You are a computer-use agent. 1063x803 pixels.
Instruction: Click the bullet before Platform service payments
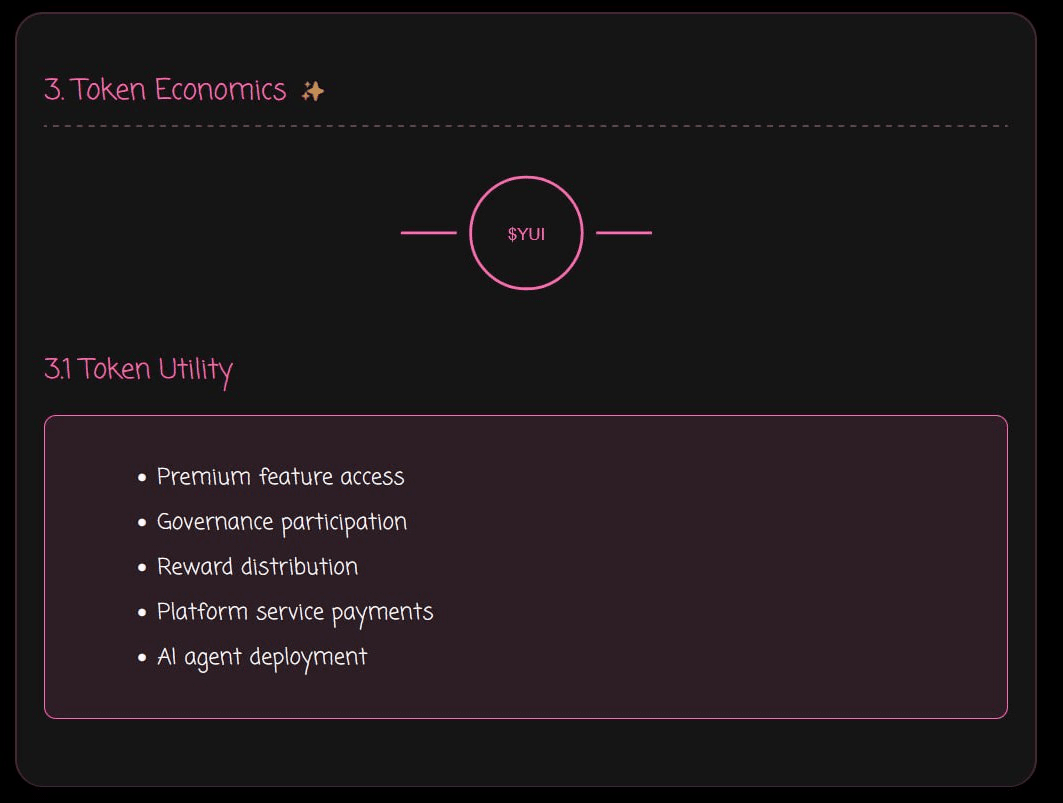pyautogui.click(x=143, y=613)
